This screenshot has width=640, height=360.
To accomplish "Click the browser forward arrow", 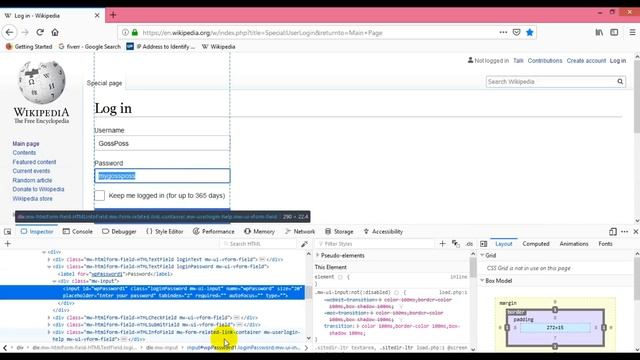I will (x=25, y=32).
